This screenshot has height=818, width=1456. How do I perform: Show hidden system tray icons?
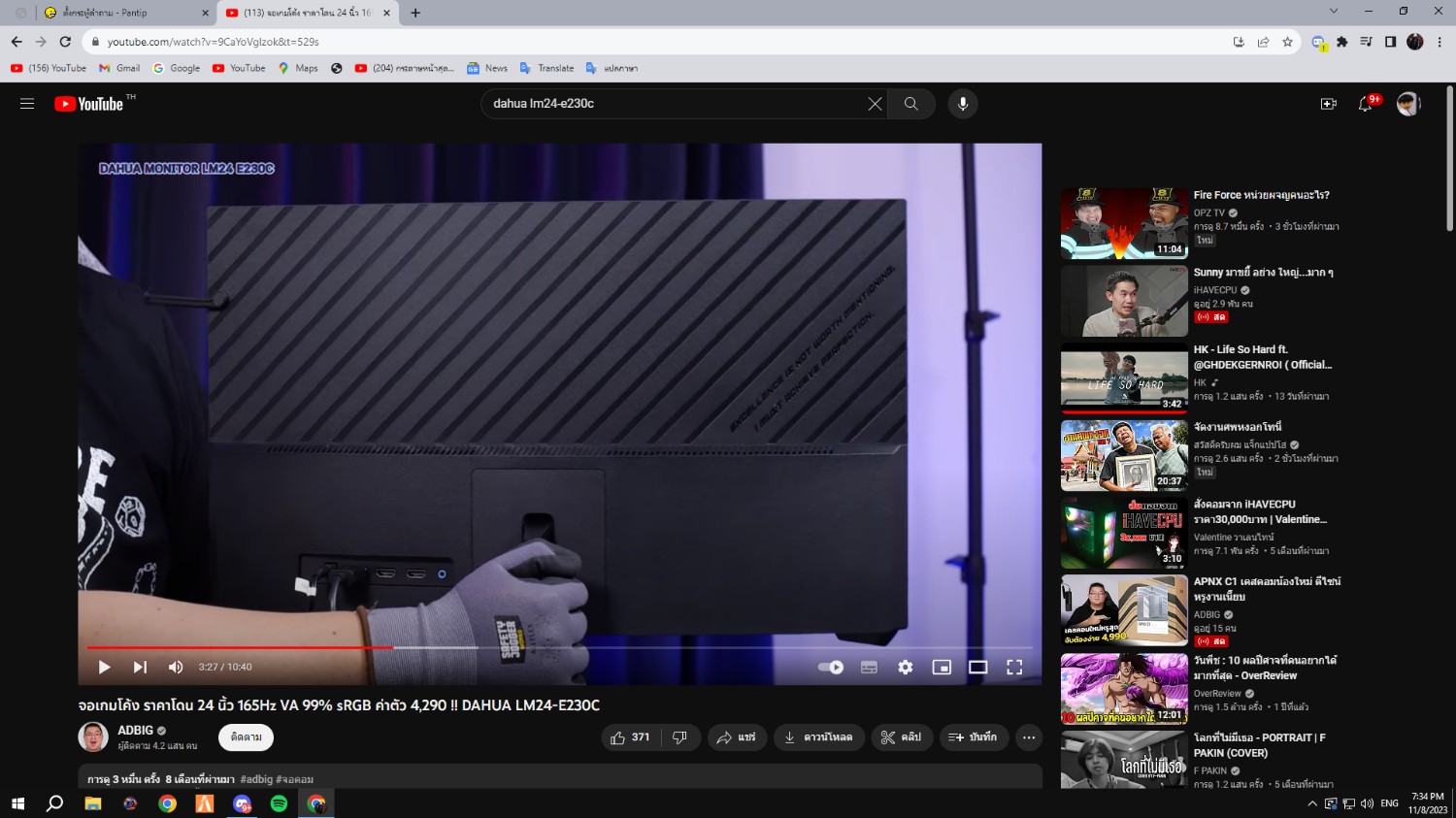[x=1312, y=803]
